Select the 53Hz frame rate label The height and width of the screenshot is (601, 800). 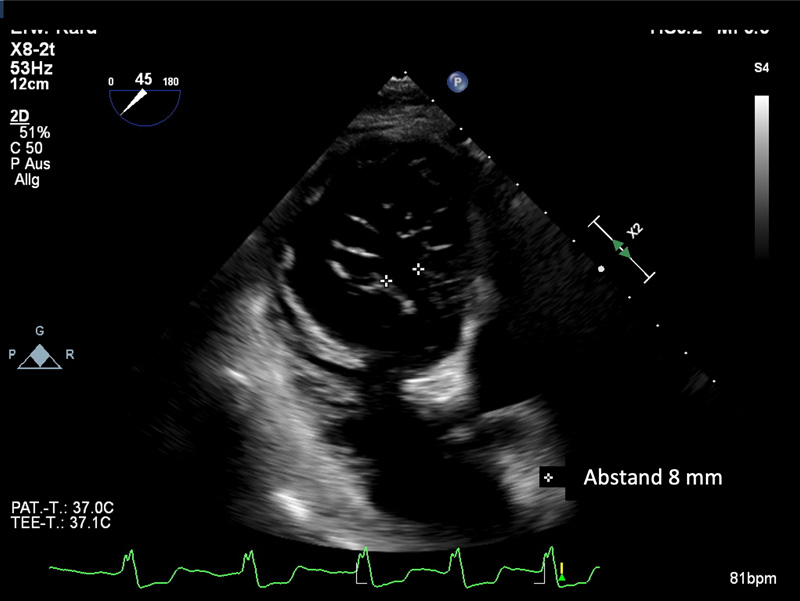click(x=30, y=66)
